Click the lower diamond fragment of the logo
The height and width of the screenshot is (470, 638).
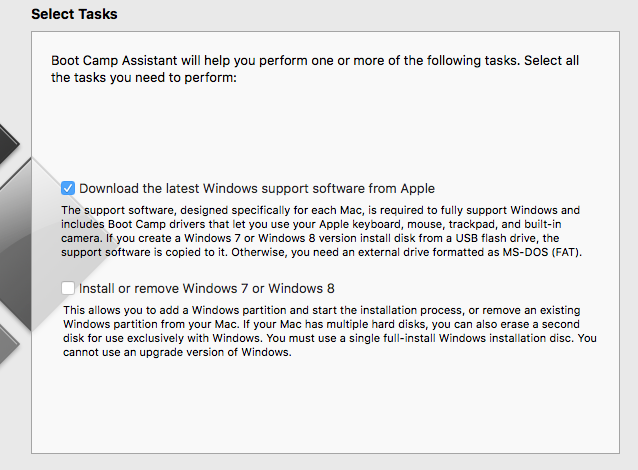click(x=8, y=335)
